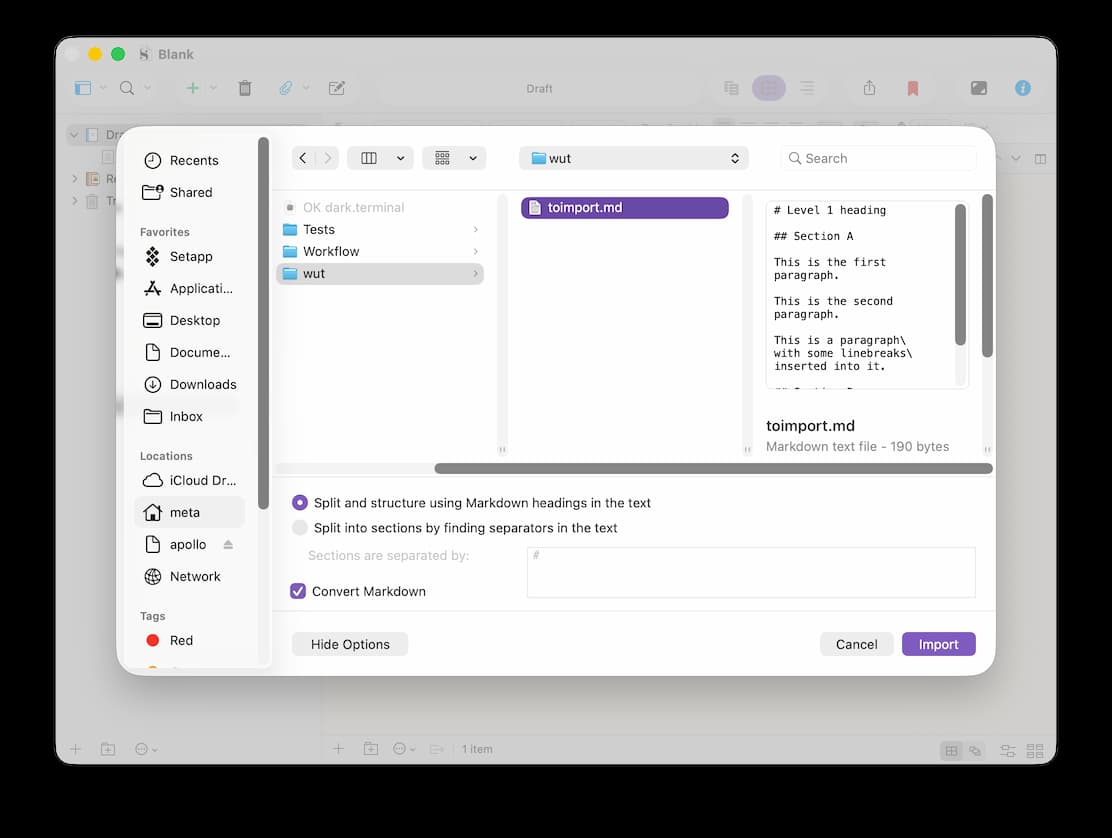Select Split using Markdown headings option
This screenshot has width=1112, height=838.
(300, 503)
